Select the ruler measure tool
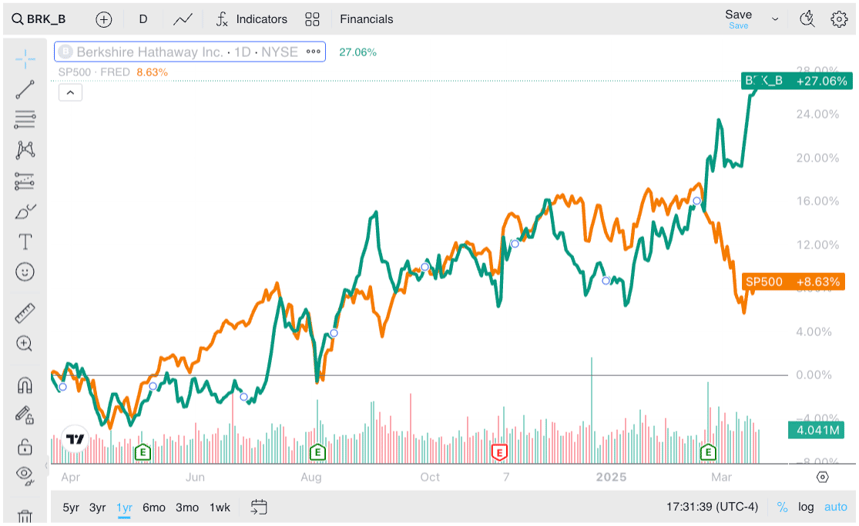The height and width of the screenshot is (526, 859). [x=25, y=313]
